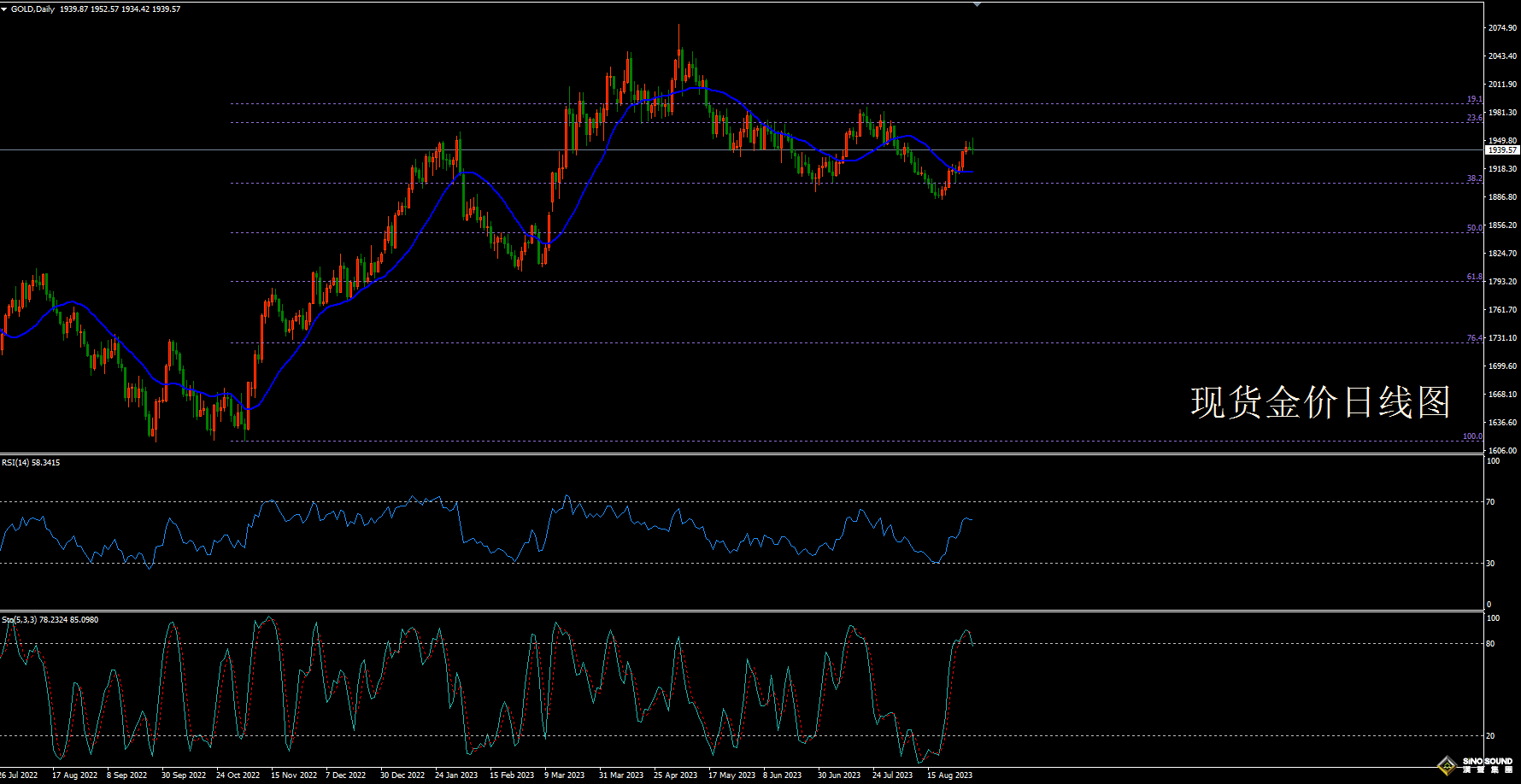Click the 26 Jul 2022 date label
Image resolution: width=1521 pixels, height=784 pixels.
(19, 775)
